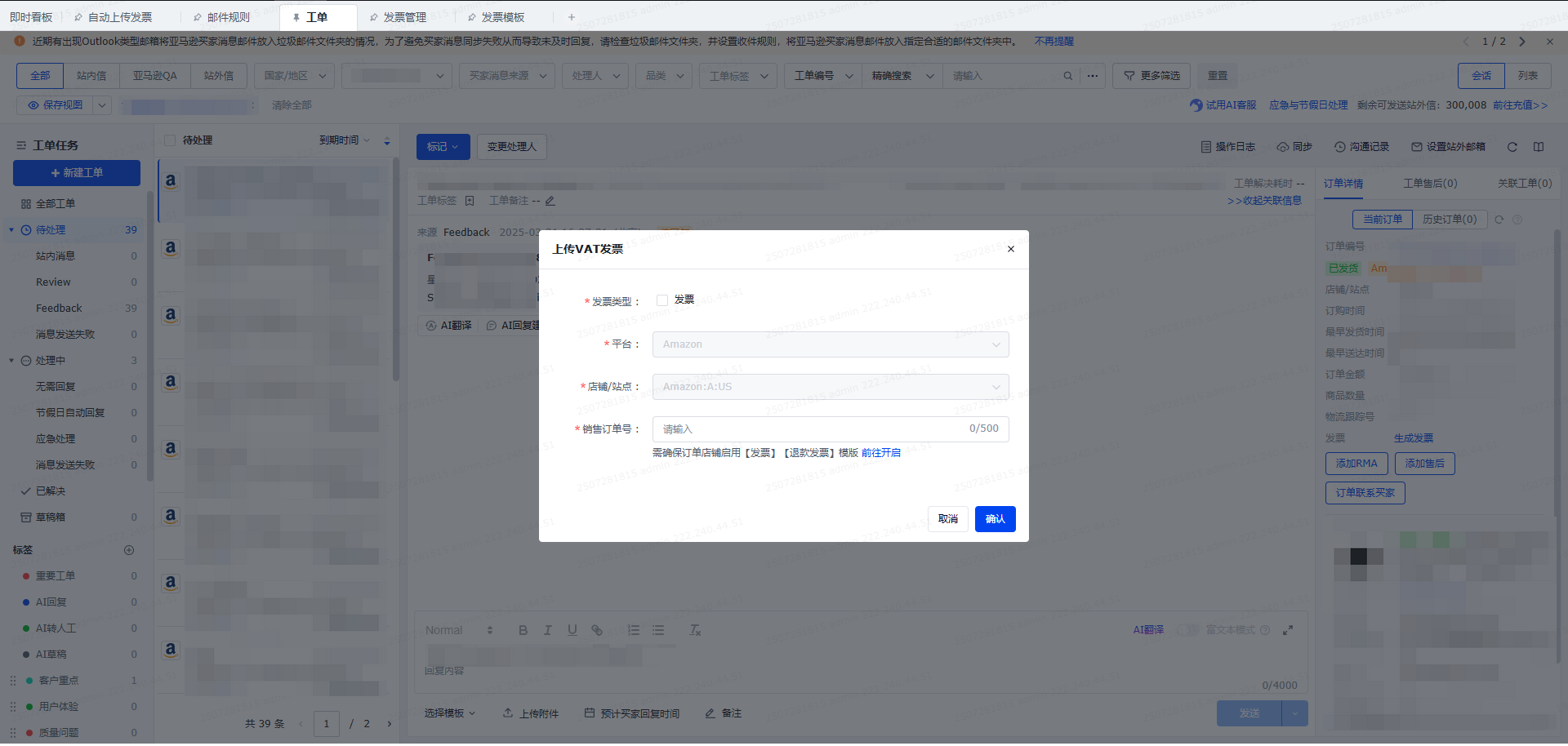Open the 标记 dropdown button
The image size is (1568, 746).
pos(443,147)
